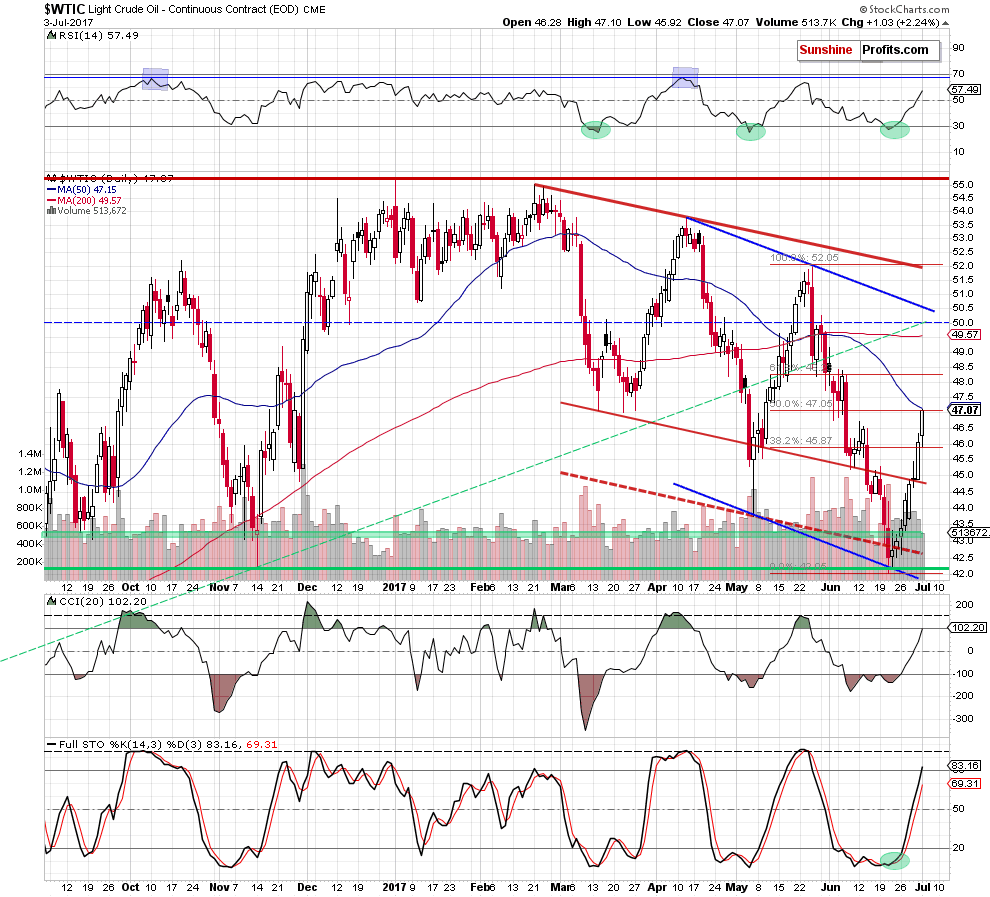Click the 47.07 last price tag
Image resolution: width=990 pixels, height=897 pixels.
click(x=965, y=410)
